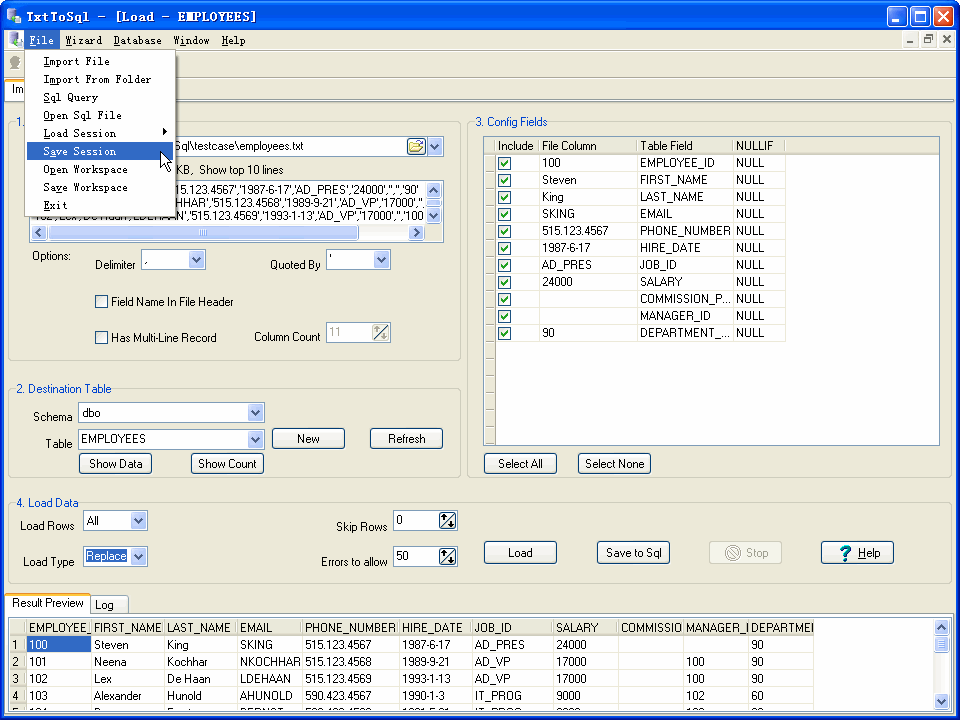This screenshot has height=720, width=960.
Task: Click the Load button
Action: click(520, 553)
